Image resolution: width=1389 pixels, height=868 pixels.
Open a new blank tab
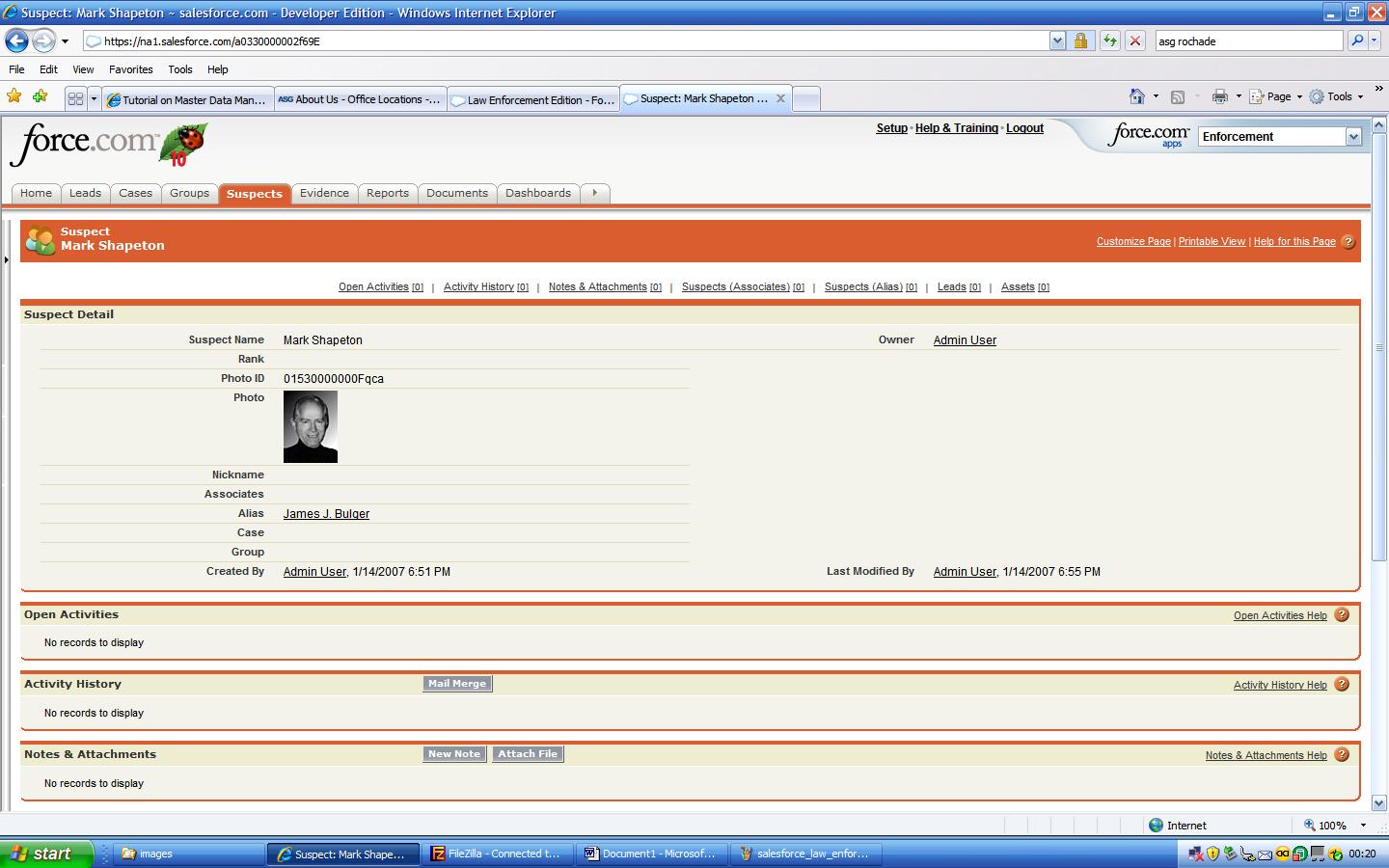coord(806,98)
